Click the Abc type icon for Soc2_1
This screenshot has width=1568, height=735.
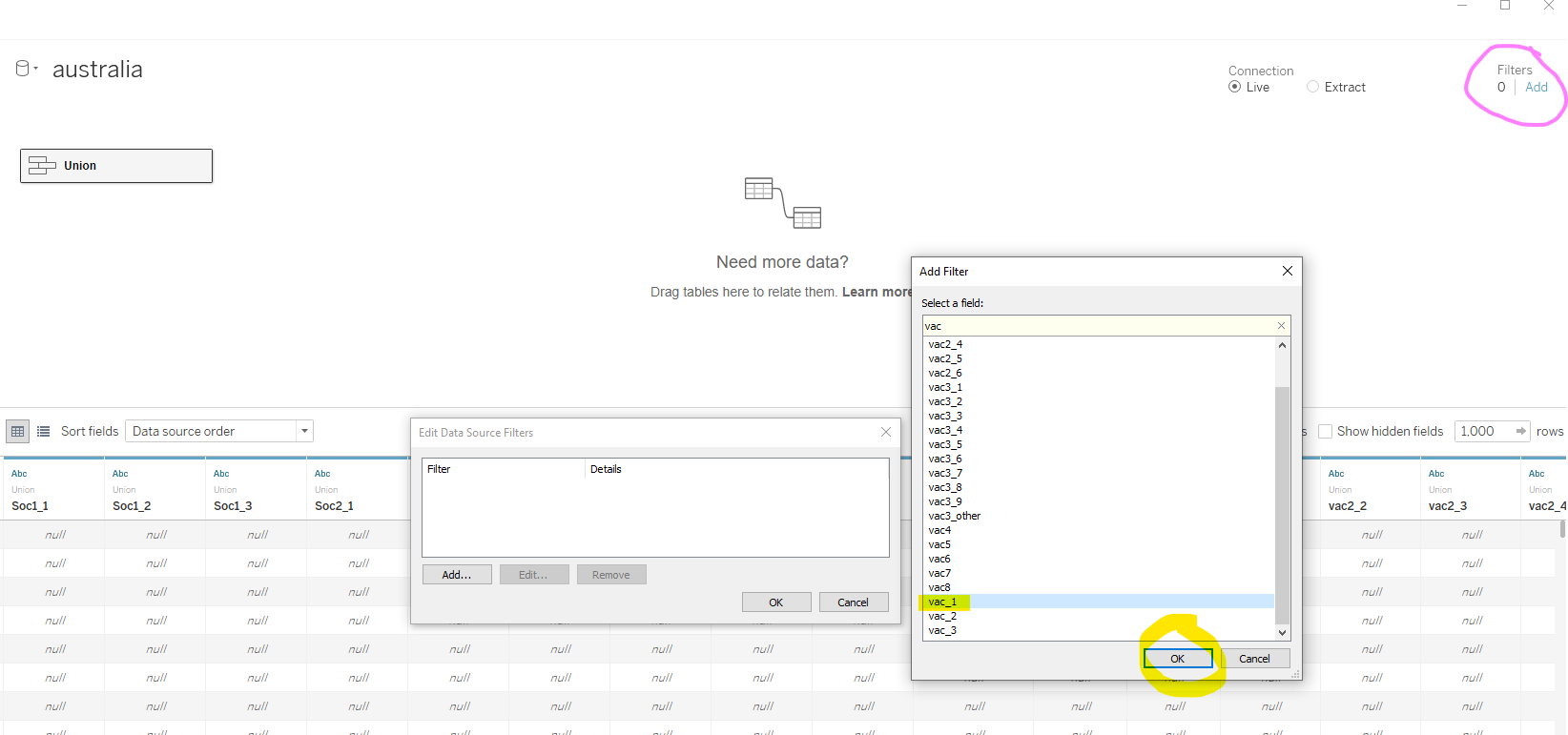[x=322, y=474]
